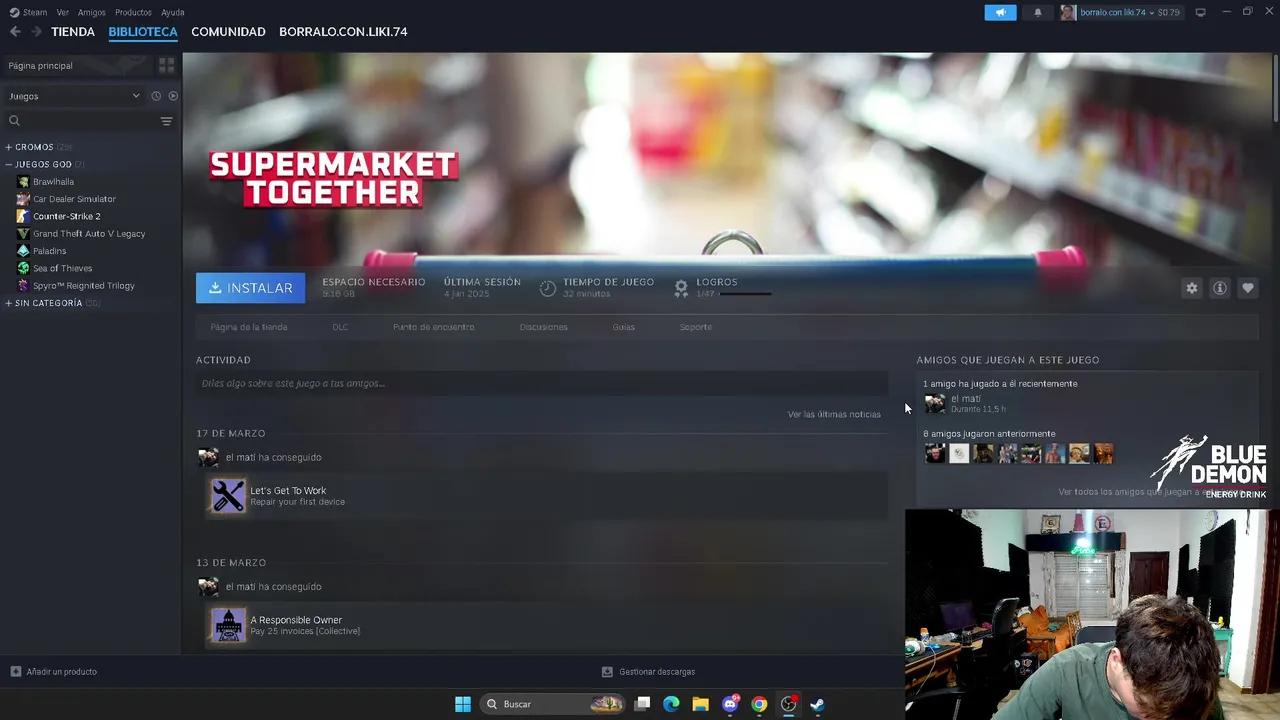Click the megaphone announcements icon

1000,12
